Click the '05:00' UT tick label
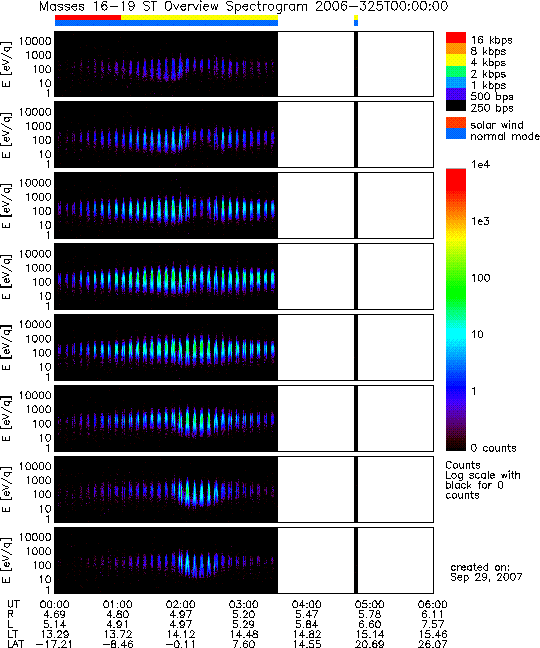 (x=369, y=605)
